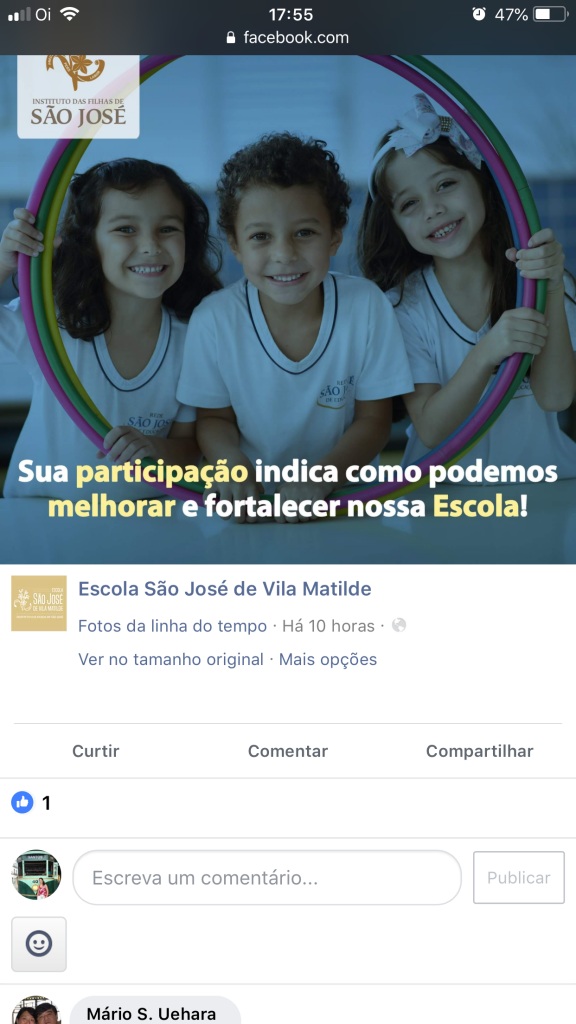This screenshot has height=1024, width=576.
Task: Tap the Escola São José page logo thumbnail
Action: click(39, 603)
